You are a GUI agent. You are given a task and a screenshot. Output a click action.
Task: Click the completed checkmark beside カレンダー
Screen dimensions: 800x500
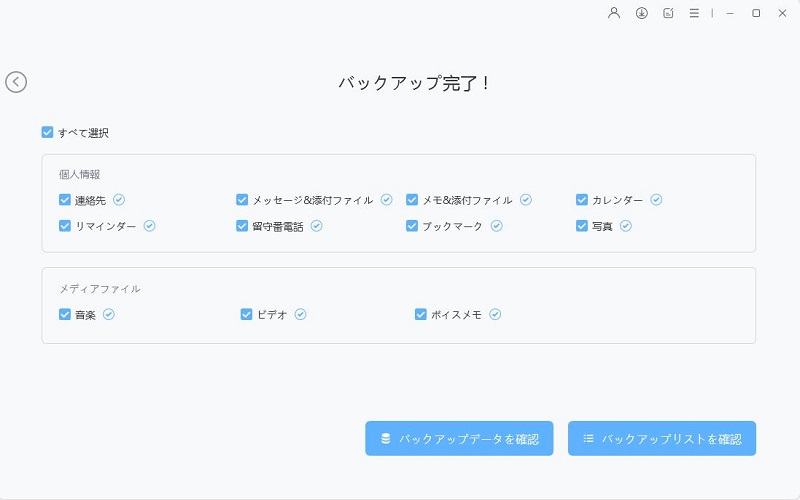point(656,200)
